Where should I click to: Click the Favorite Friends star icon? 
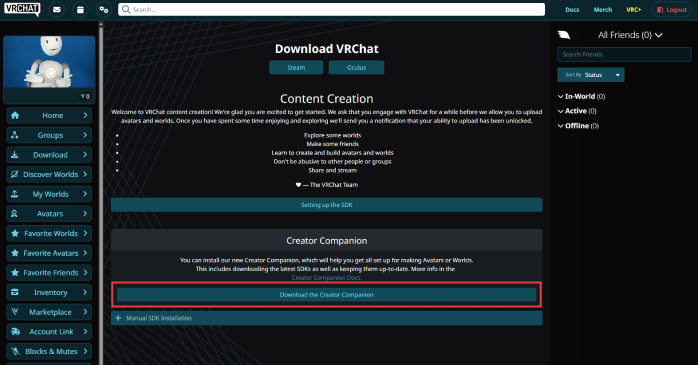coord(15,272)
